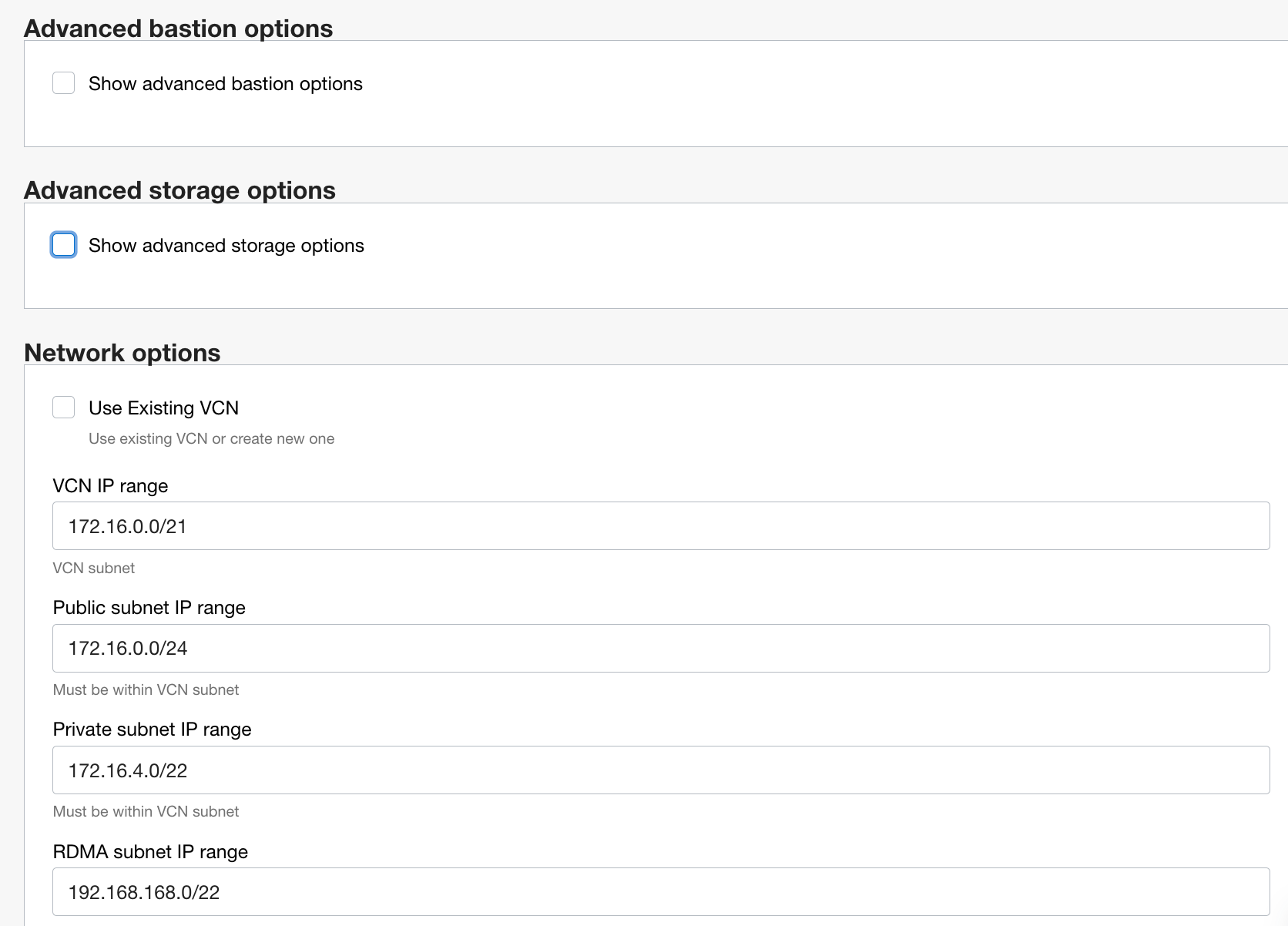Check the Use Existing VCN box
Screen dimensions: 1288x926
point(63,408)
